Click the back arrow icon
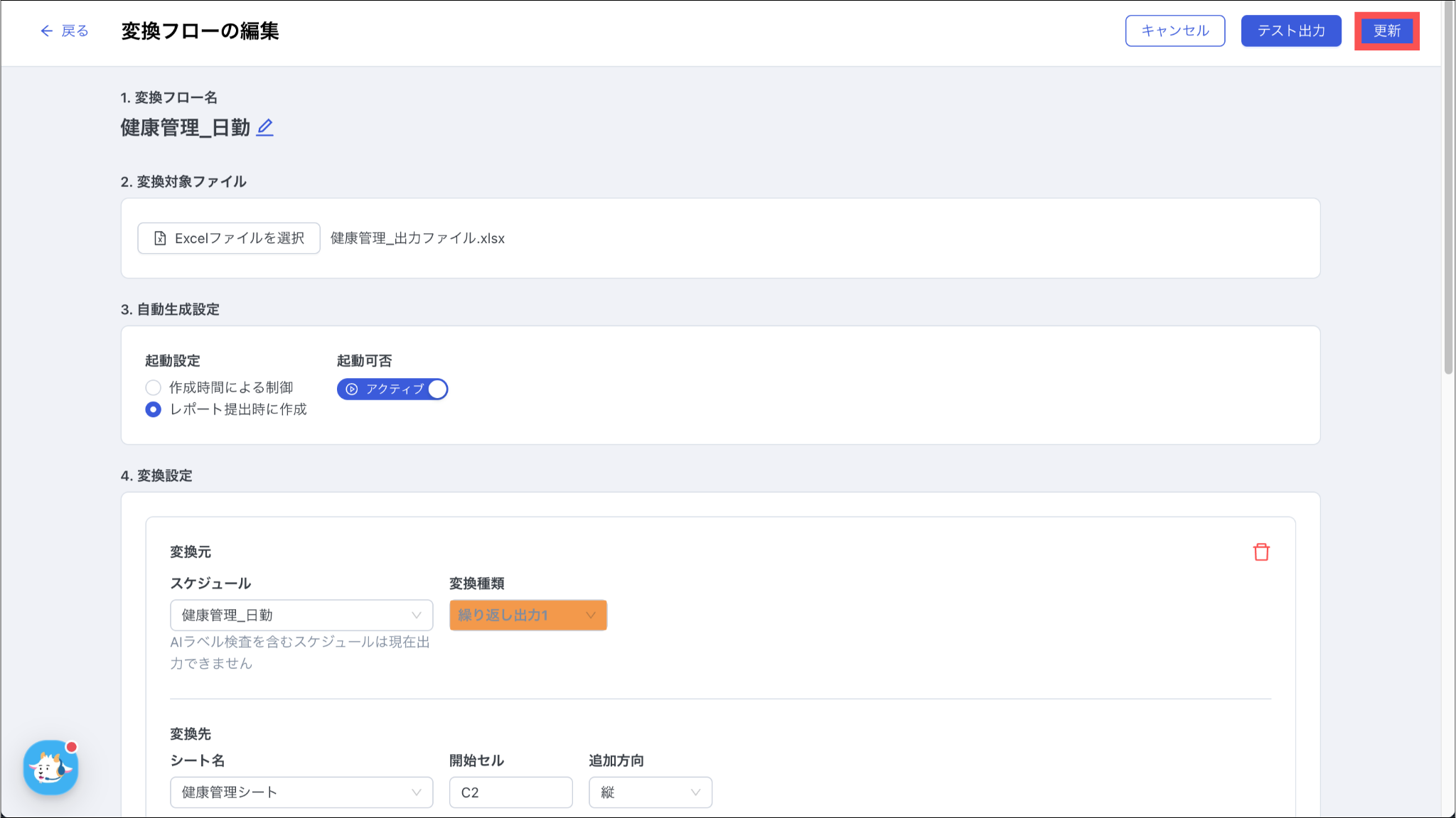 click(46, 31)
